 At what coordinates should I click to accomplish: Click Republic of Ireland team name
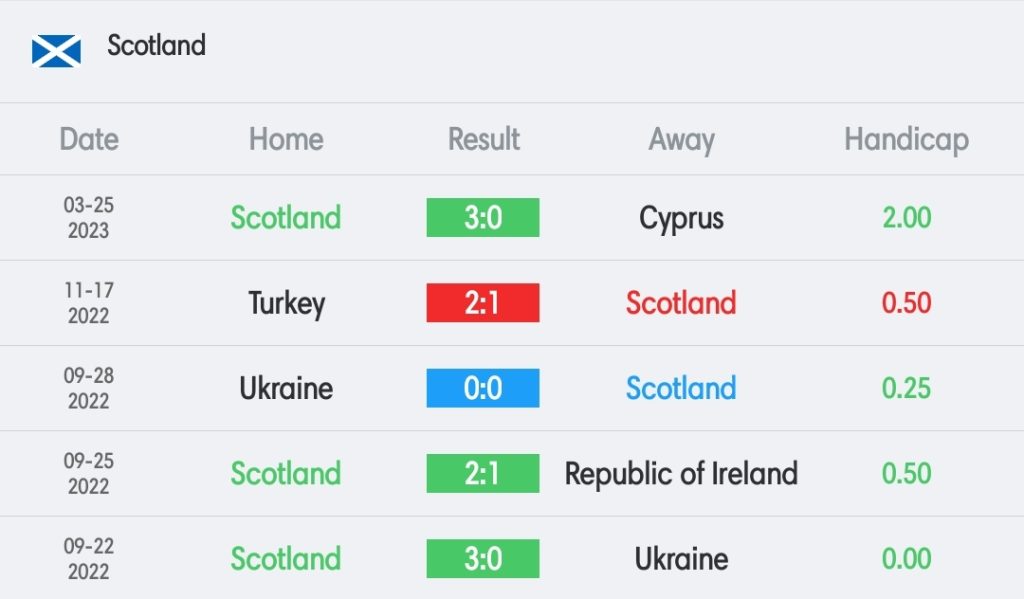click(x=681, y=474)
